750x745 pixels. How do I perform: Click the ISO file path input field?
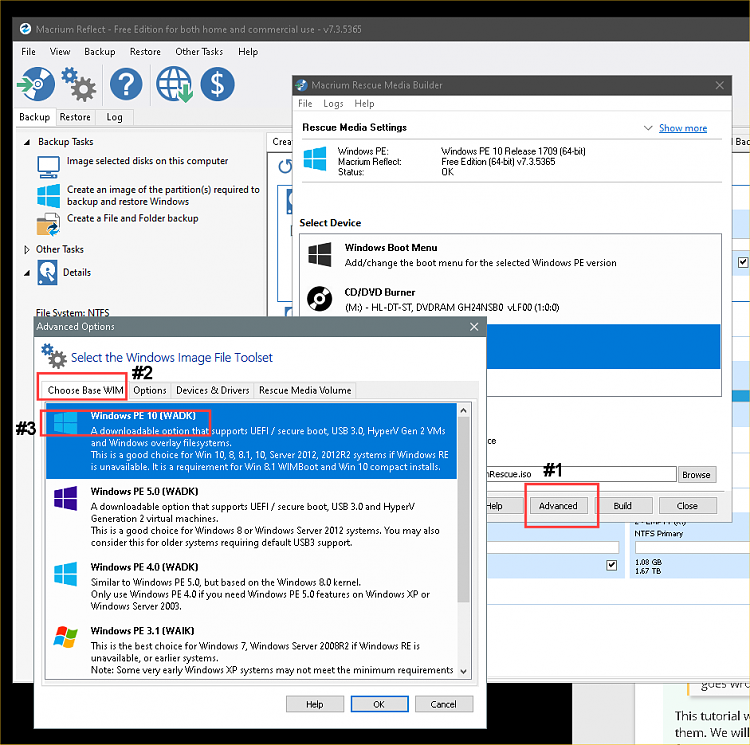tap(581, 474)
